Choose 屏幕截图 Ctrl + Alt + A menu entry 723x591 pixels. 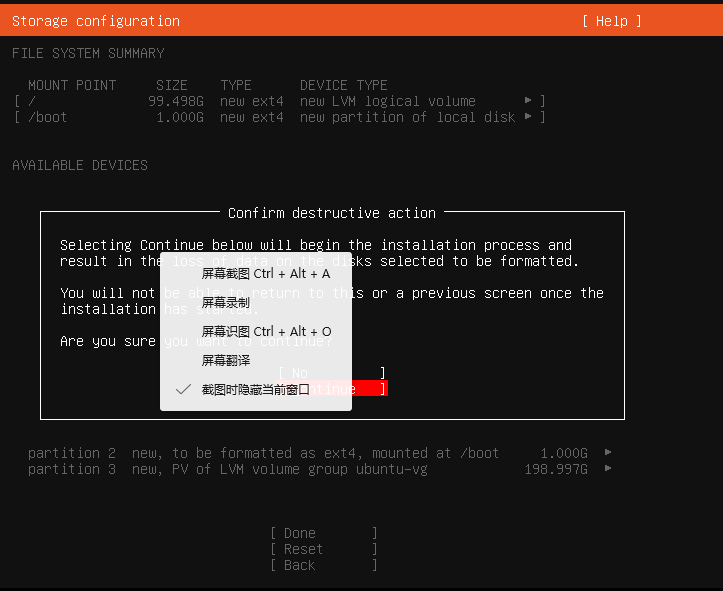click(256, 274)
